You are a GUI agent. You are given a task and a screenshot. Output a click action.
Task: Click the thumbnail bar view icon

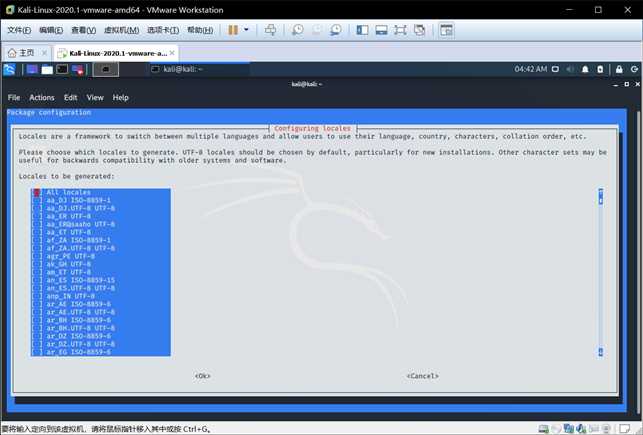pyautogui.click(x=381, y=30)
